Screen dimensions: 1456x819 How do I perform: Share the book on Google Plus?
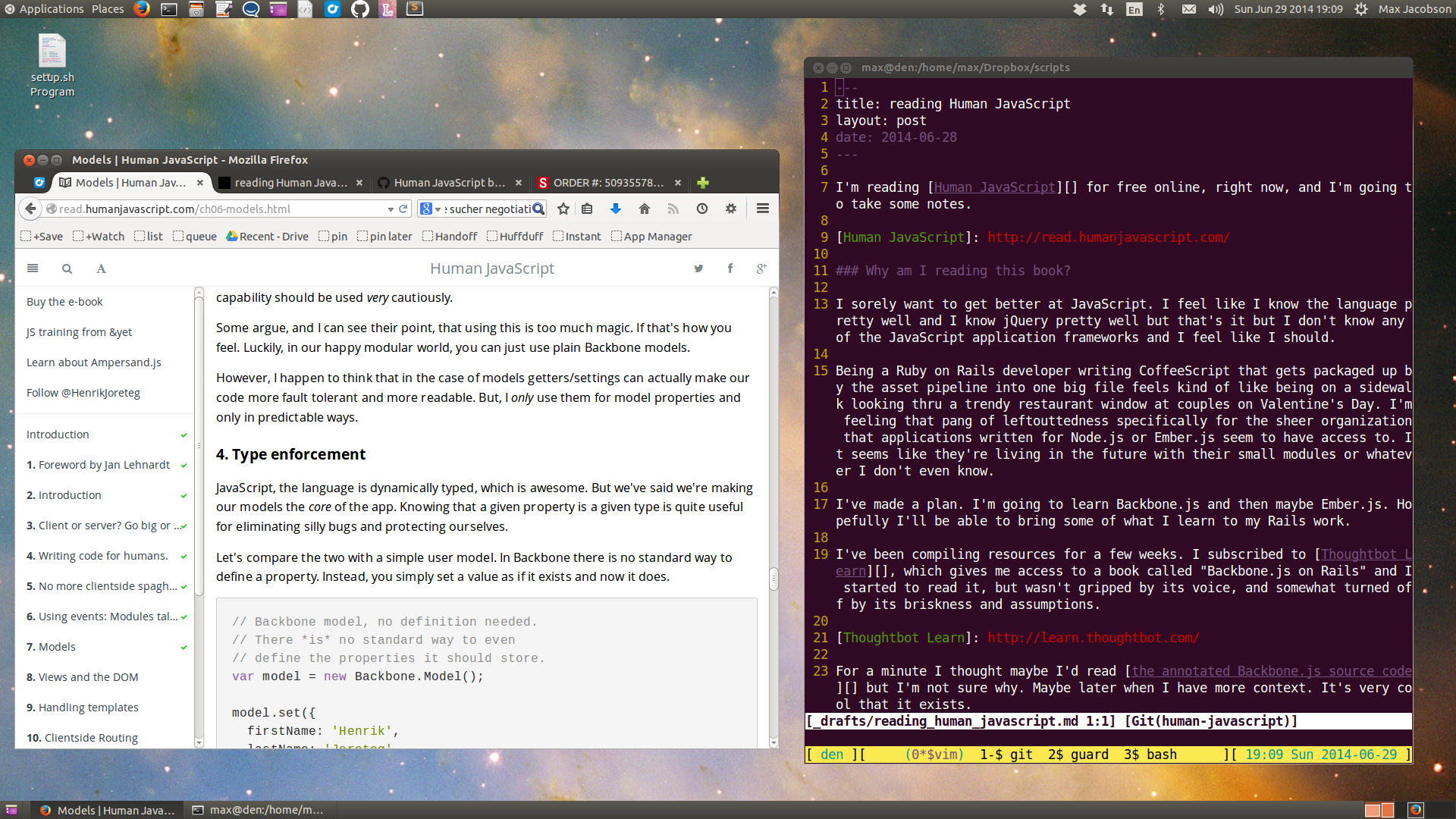761,268
